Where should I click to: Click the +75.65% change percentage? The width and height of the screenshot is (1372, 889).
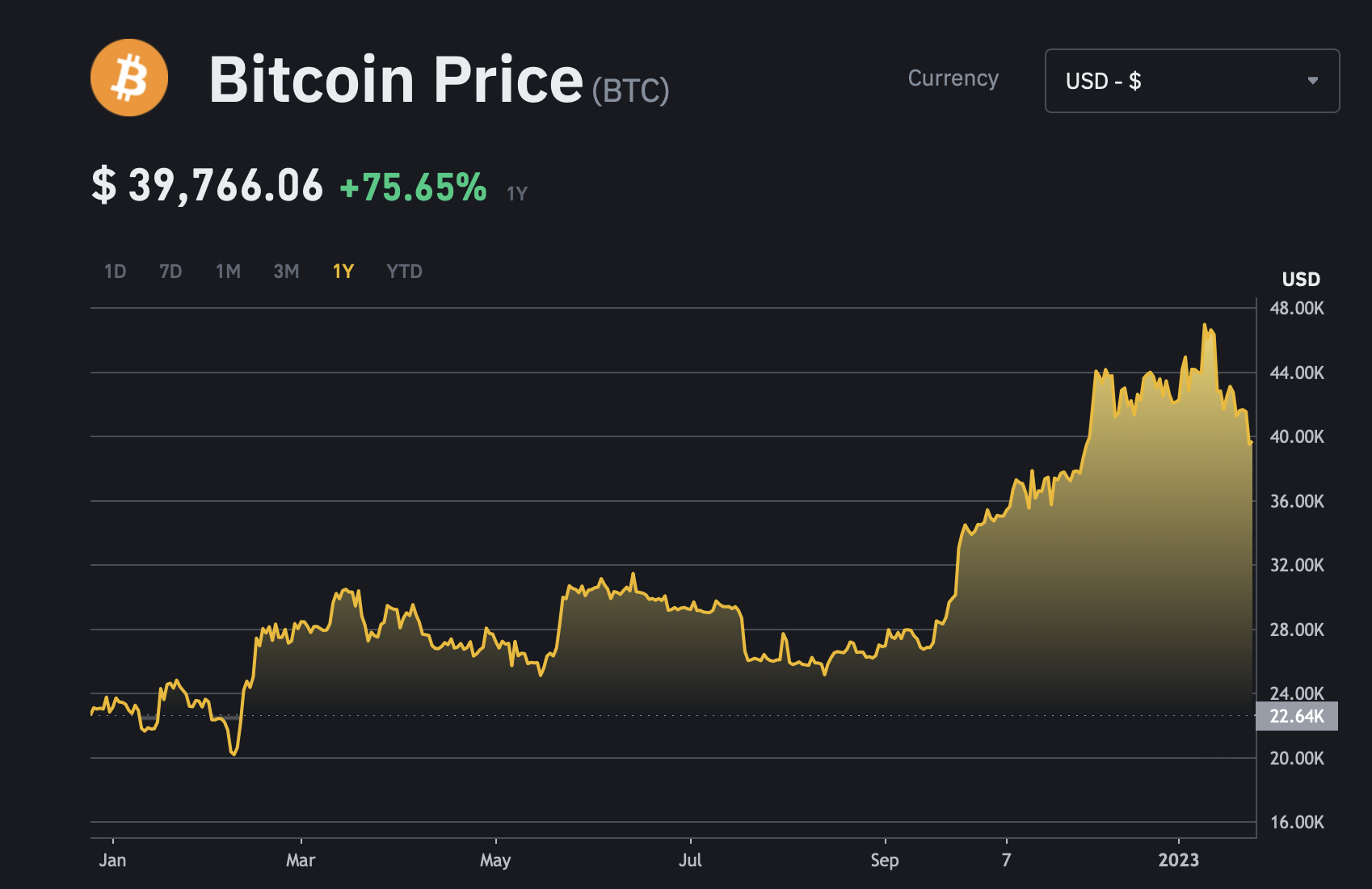413,187
